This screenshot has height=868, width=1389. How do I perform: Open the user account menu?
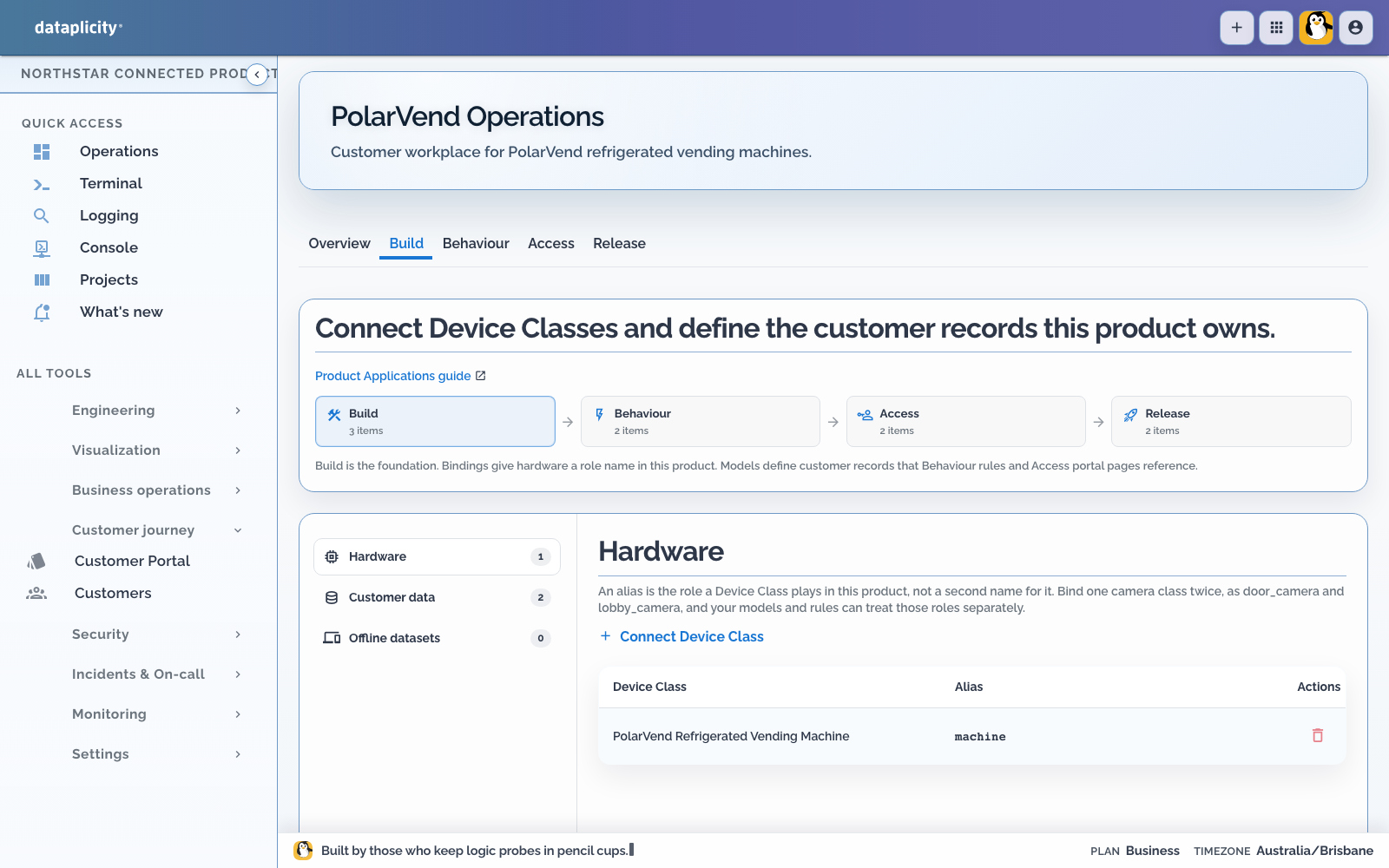(x=1355, y=28)
